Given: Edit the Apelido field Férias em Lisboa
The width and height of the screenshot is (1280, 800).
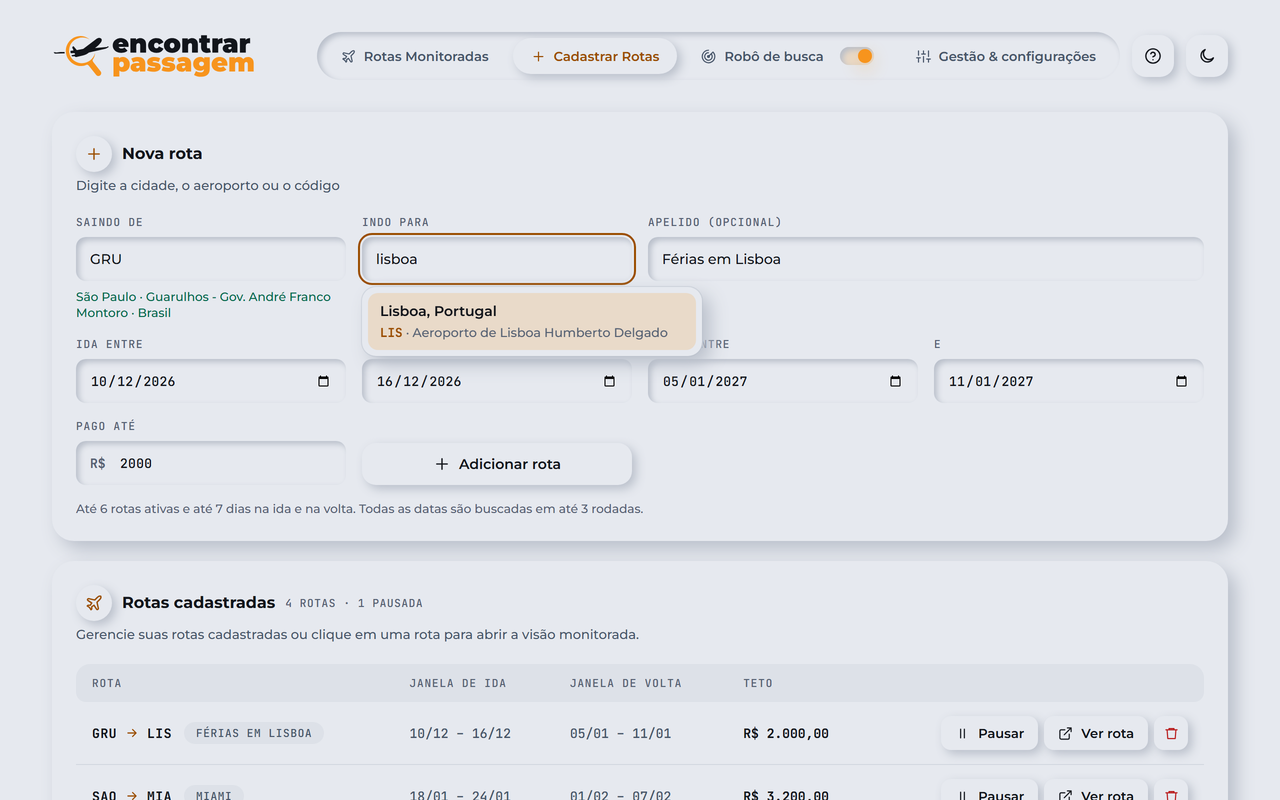Looking at the screenshot, I should pos(926,259).
